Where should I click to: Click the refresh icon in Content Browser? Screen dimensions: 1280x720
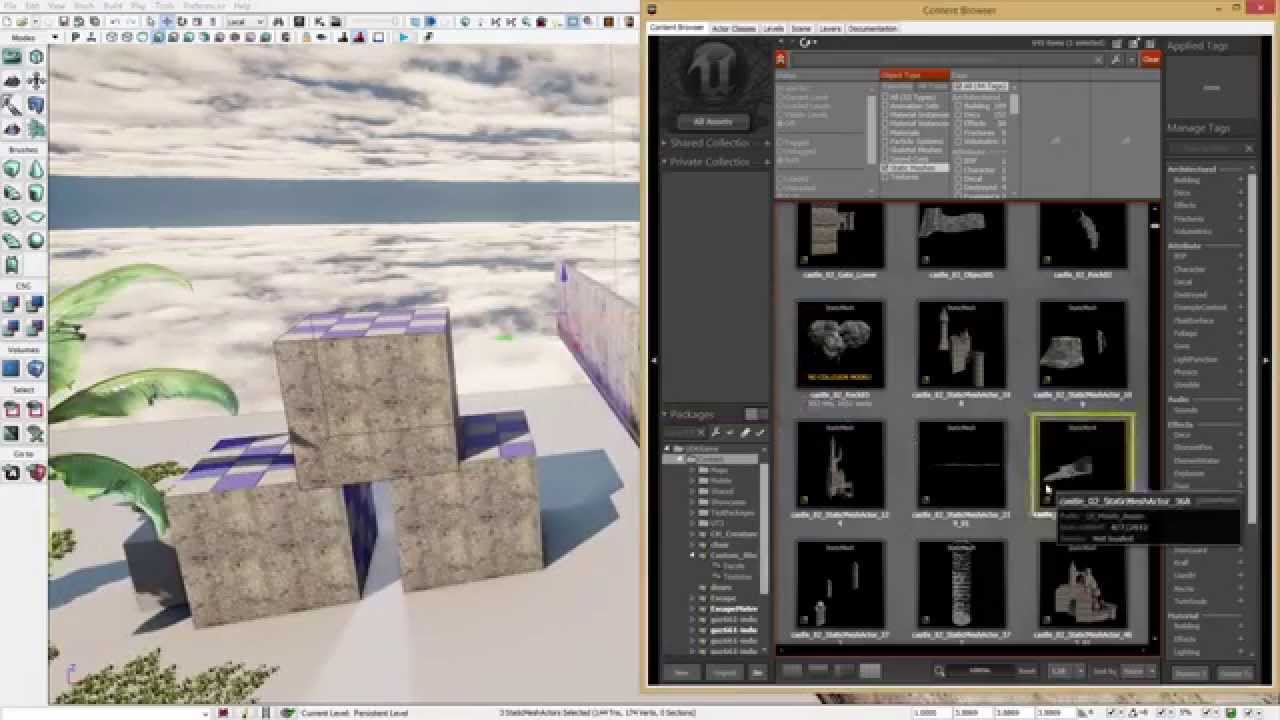pyautogui.click(x=804, y=43)
